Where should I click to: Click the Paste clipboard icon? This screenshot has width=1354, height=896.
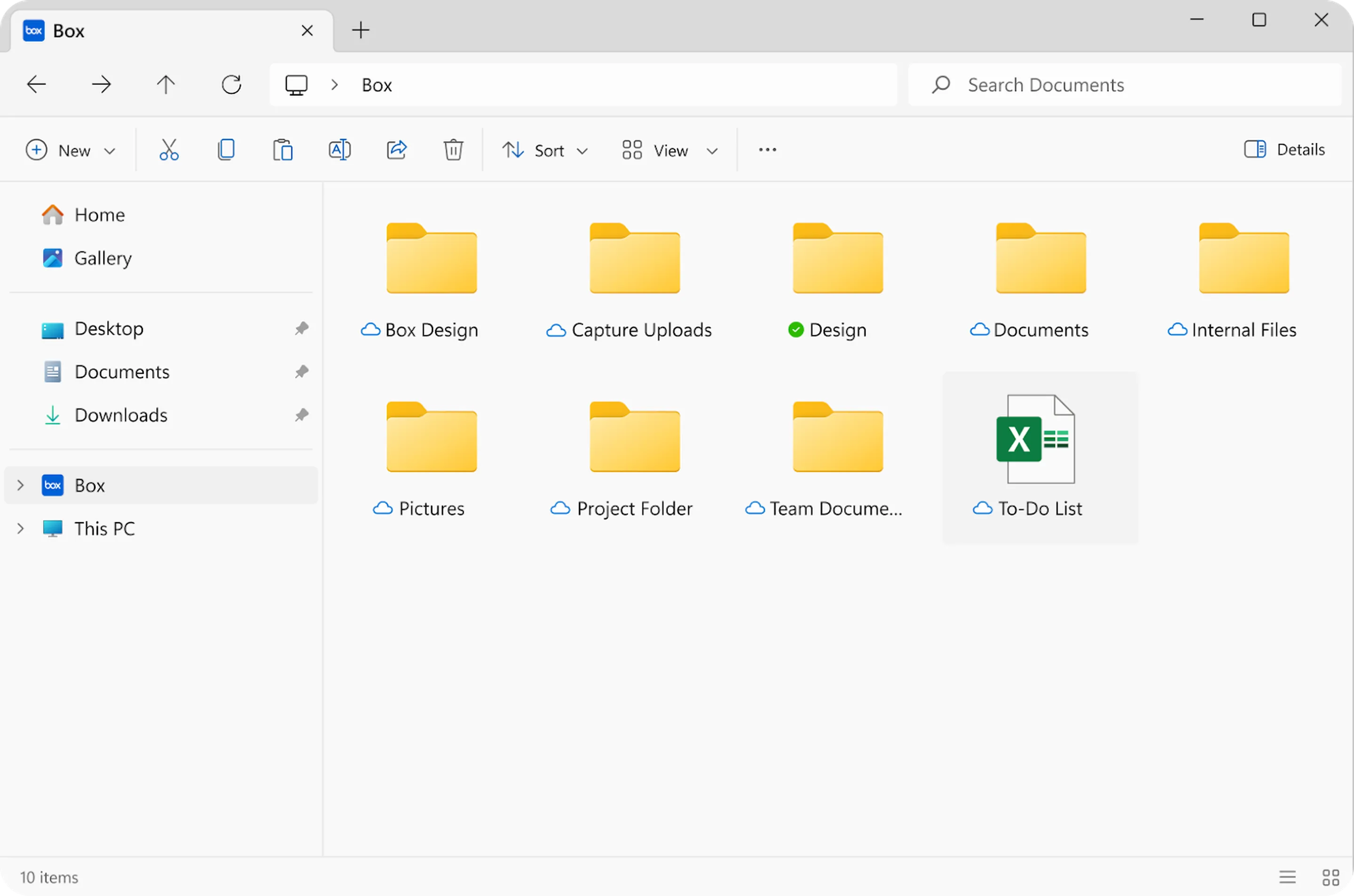pos(283,149)
